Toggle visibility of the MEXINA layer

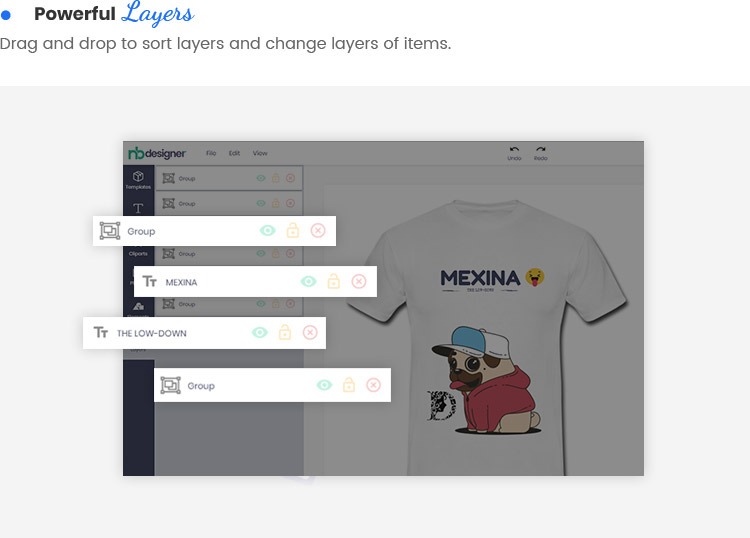coord(309,282)
